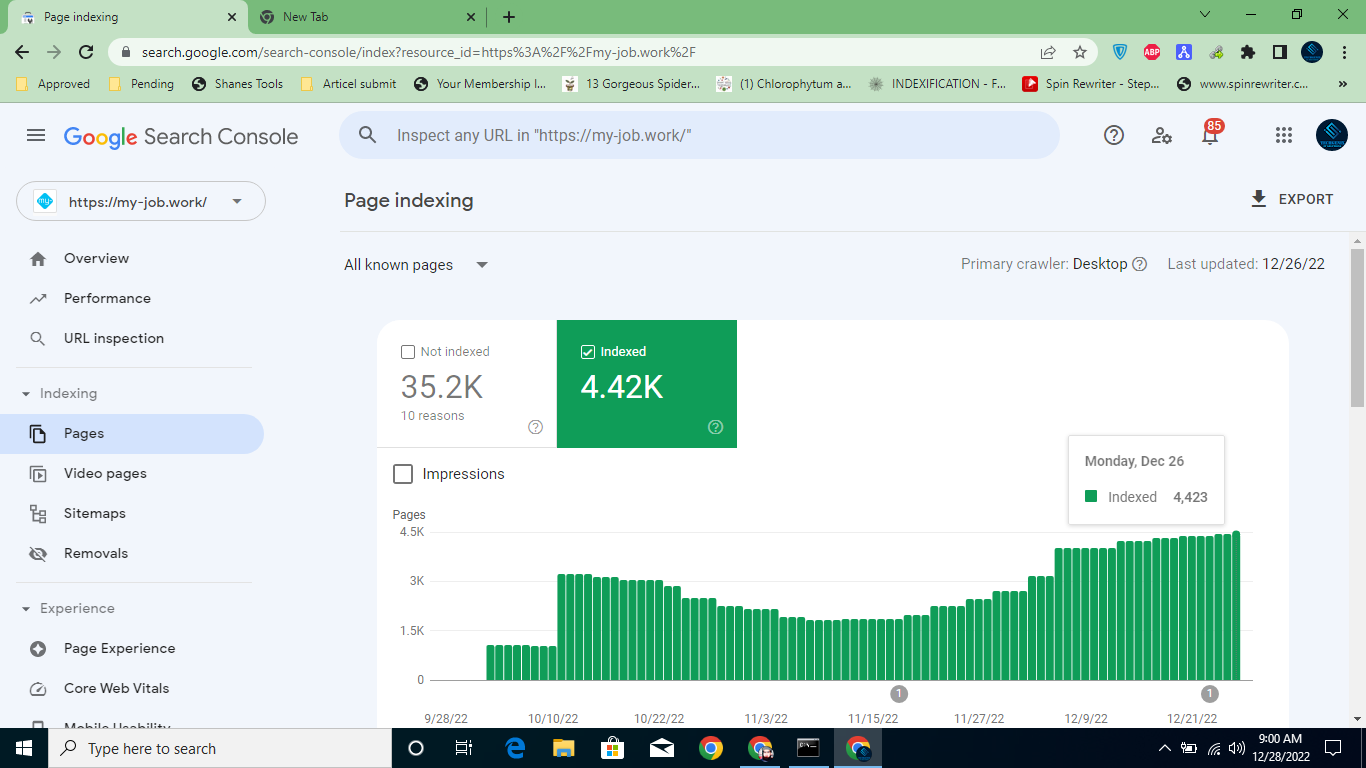Open the Google apps grid

1284,136
